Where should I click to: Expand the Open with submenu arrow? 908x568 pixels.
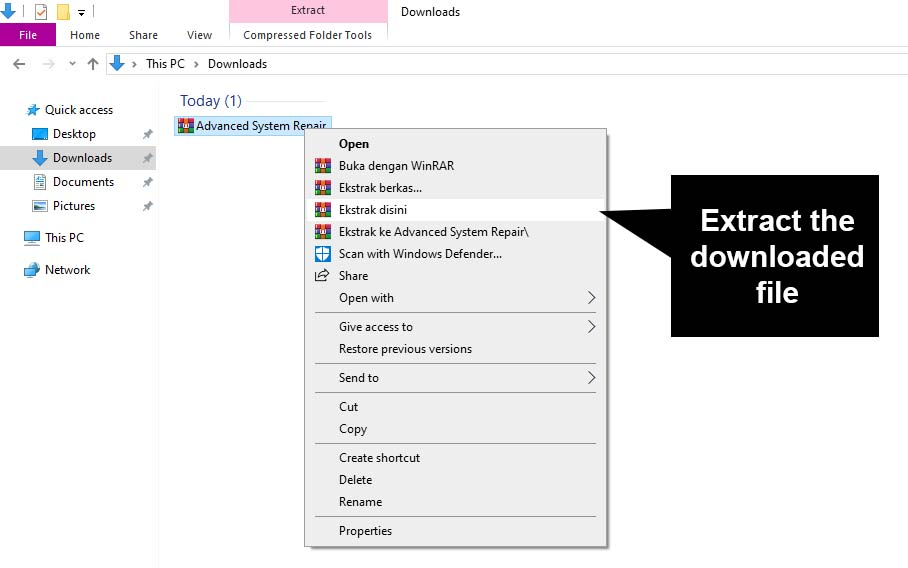coord(591,298)
